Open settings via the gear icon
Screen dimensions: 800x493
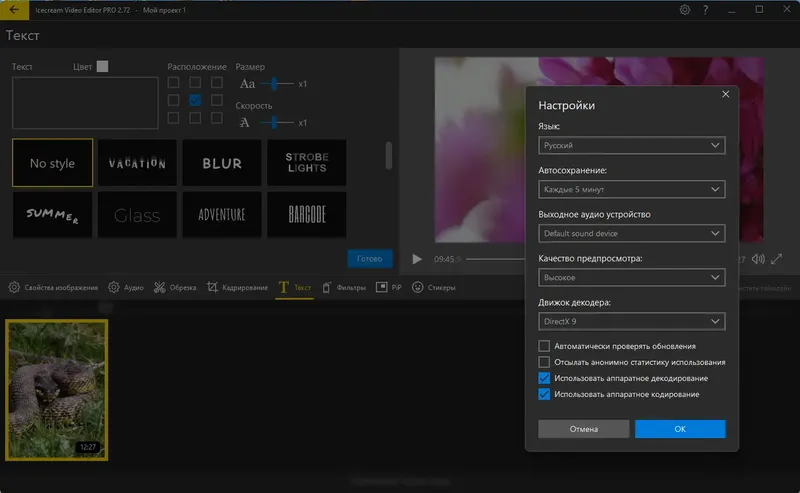coord(685,9)
